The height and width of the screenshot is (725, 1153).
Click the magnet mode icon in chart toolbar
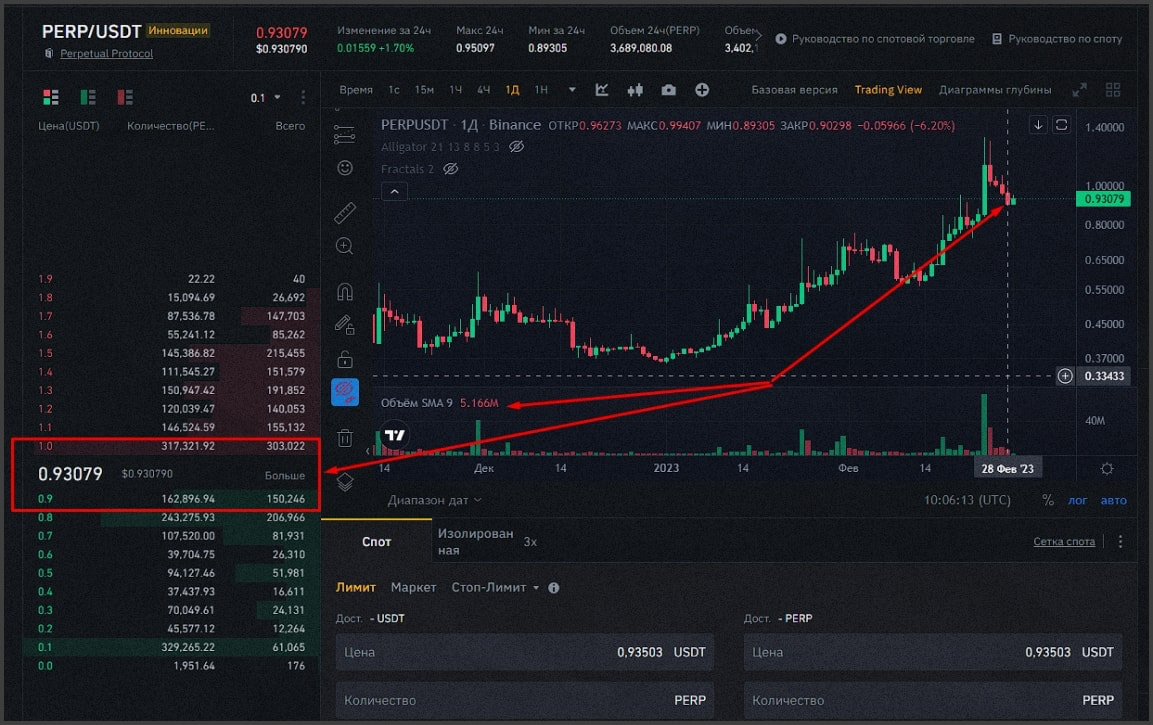345,292
